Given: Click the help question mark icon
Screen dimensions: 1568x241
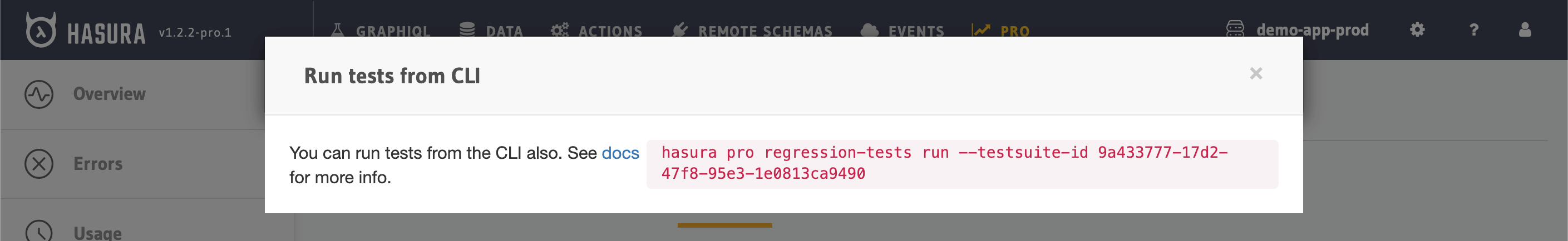Looking at the screenshot, I should (x=1473, y=30).
